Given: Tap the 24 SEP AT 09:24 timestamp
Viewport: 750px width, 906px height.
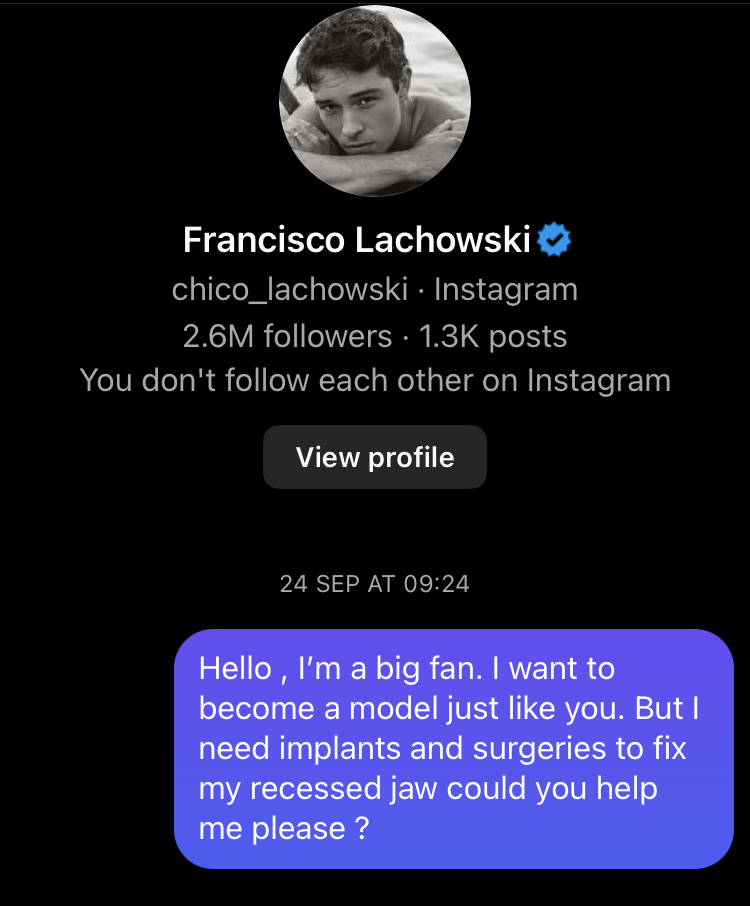Looking at the screenshot, I should [x=375, y=584].
